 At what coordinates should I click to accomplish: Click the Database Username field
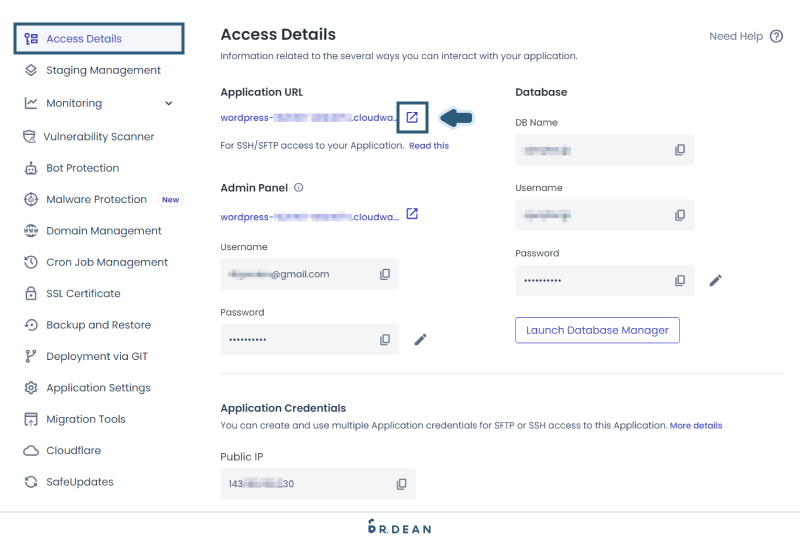(x=605, y=215)
